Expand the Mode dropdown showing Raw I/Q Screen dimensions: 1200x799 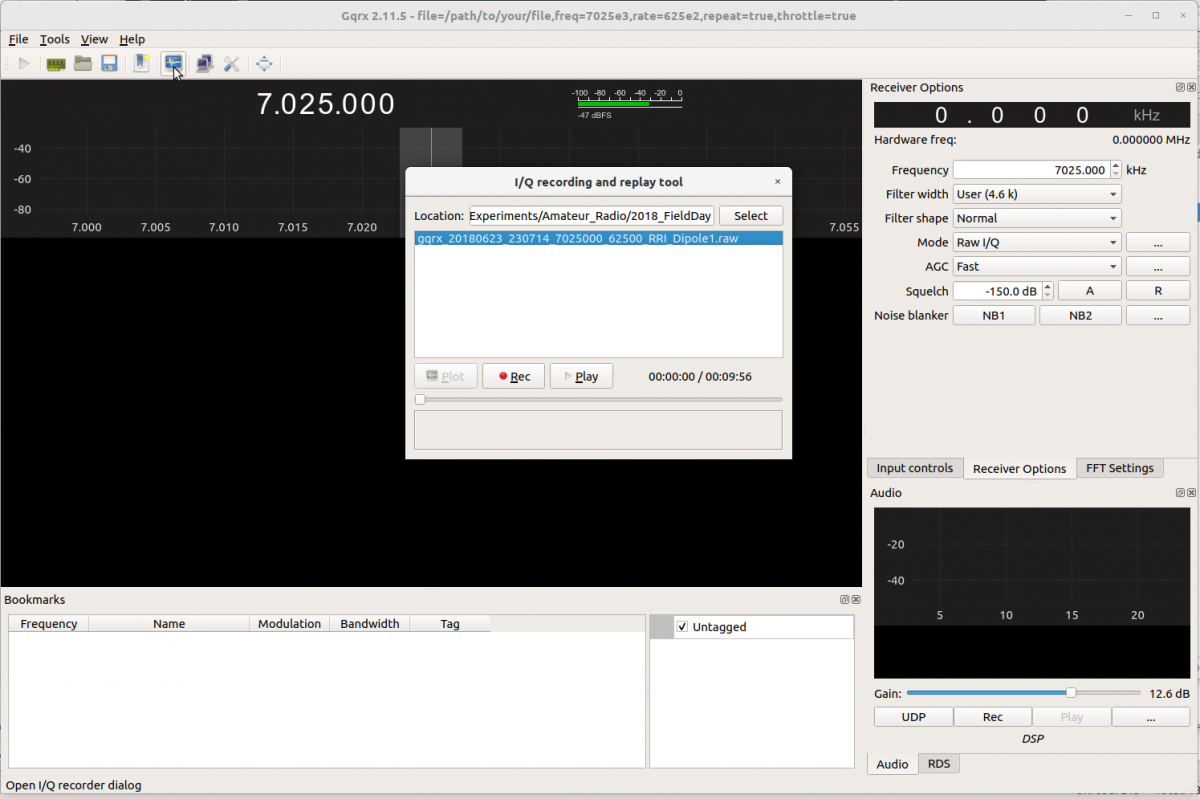(1036, 242)
